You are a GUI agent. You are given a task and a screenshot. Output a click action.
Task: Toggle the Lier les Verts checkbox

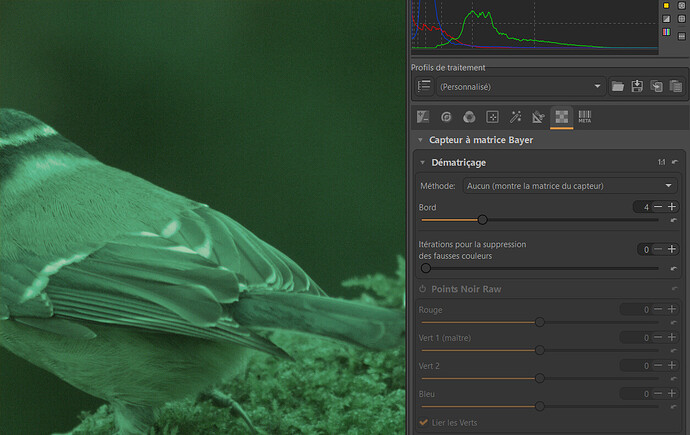(x=424, y=422)
